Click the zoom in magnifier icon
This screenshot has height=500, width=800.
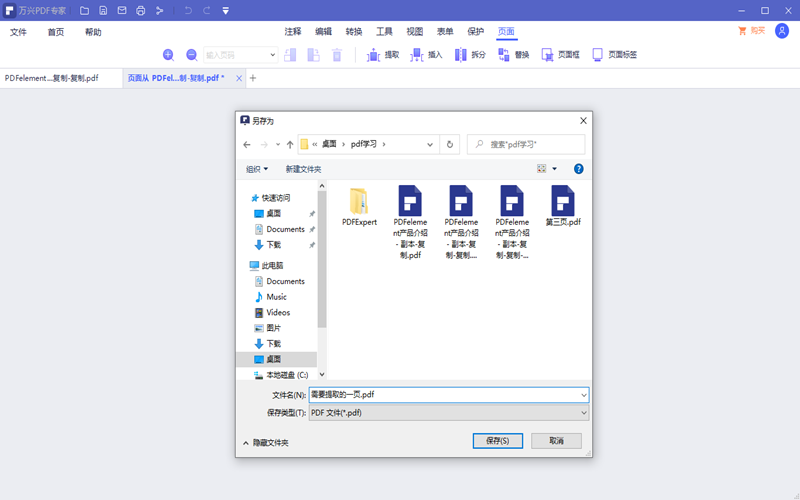point(168,55)
